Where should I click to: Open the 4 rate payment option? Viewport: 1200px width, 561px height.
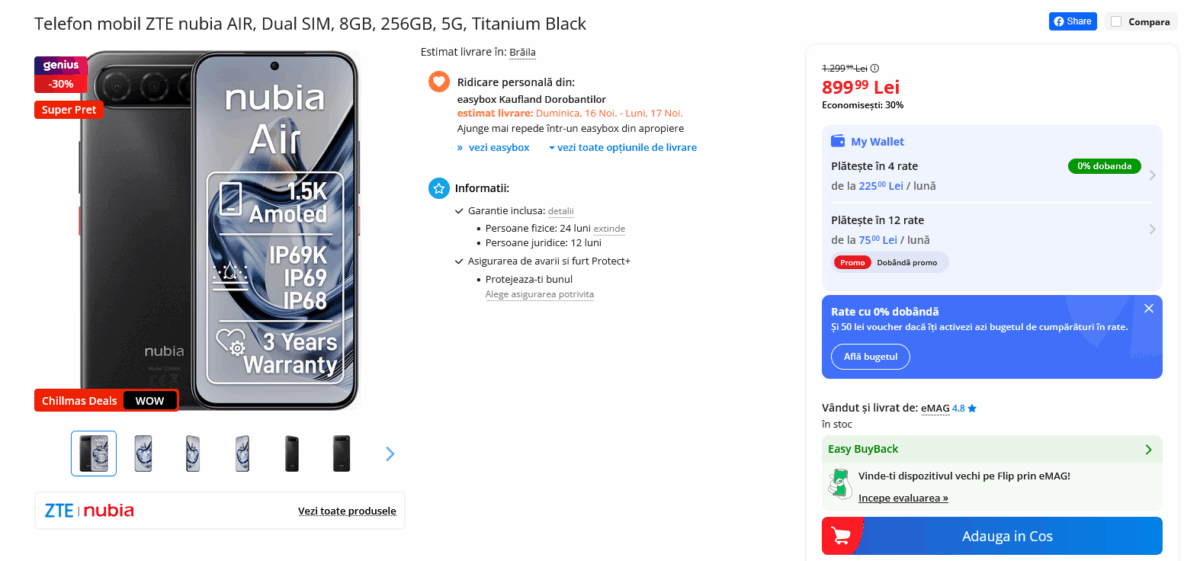click(x=990, y=175)
